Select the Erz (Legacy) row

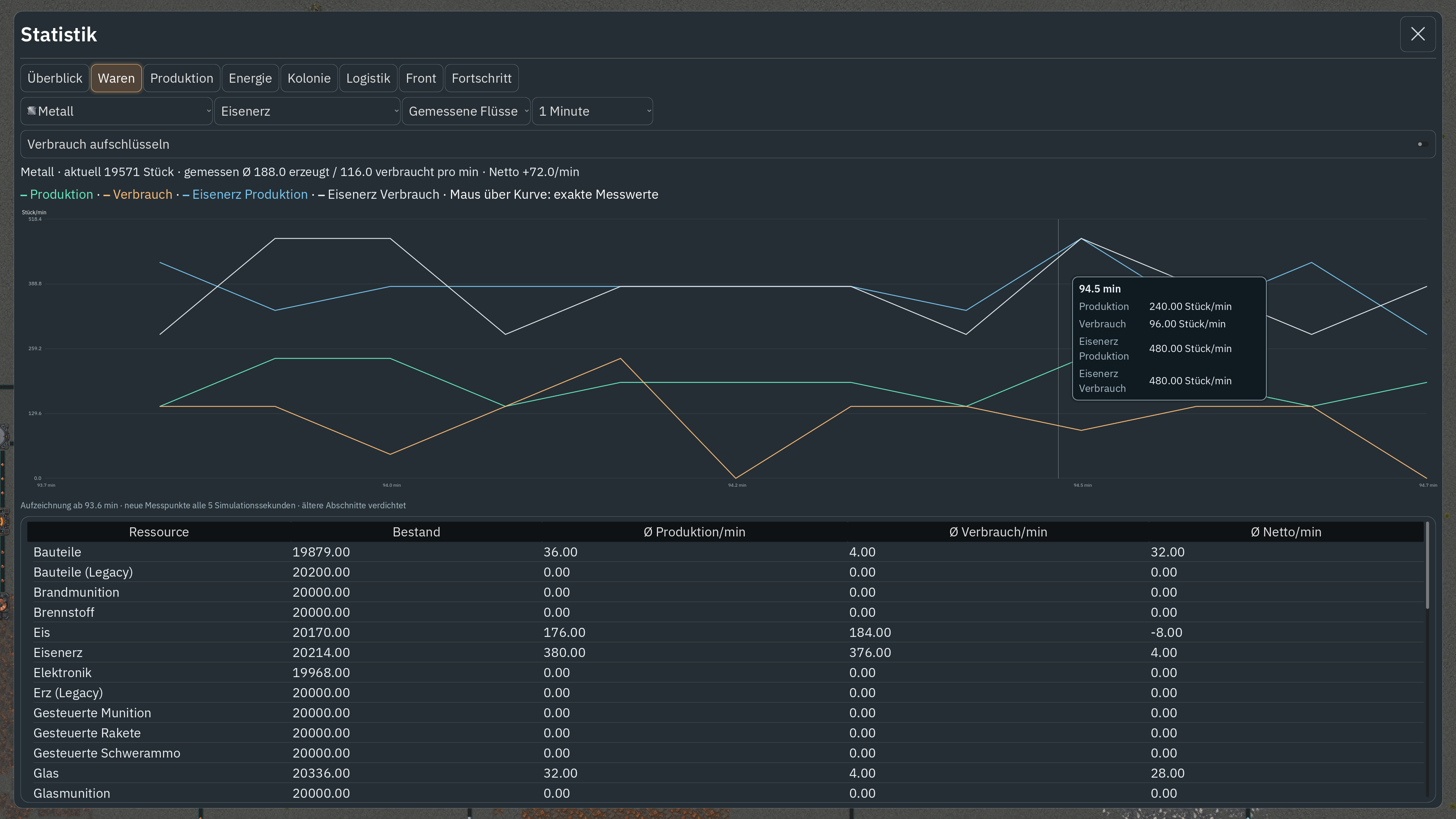725,693
